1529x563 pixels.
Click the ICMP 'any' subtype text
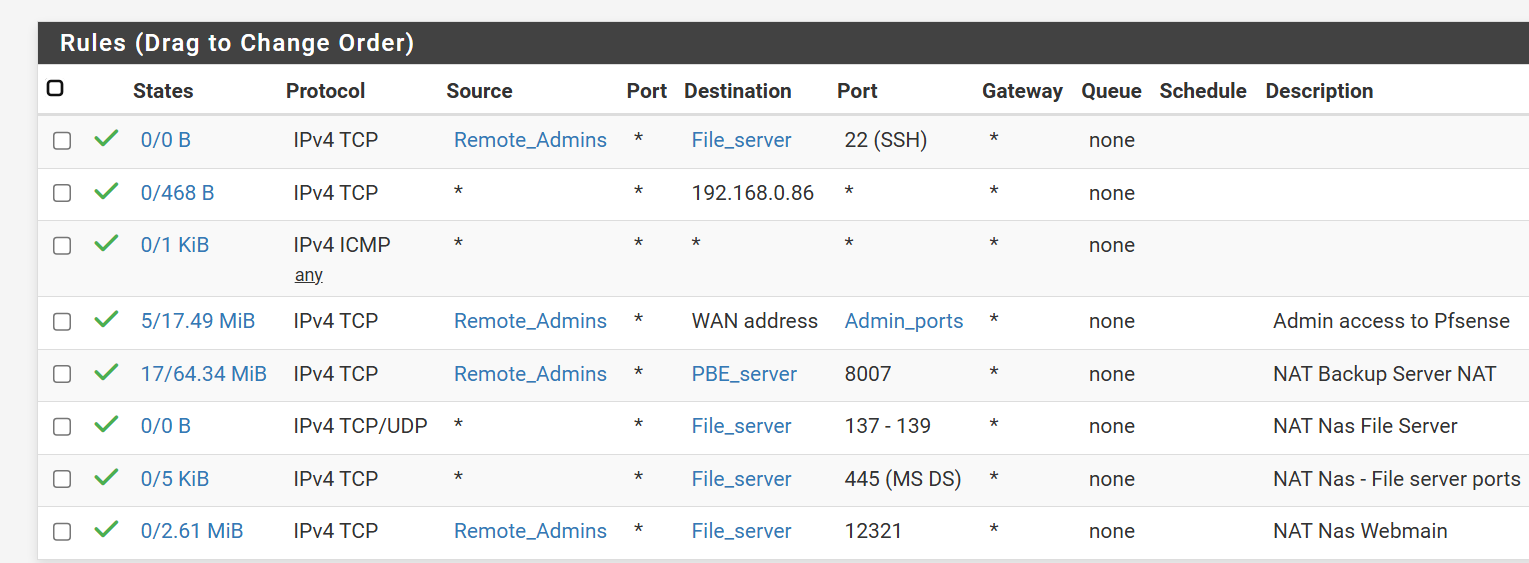tap(308, 275)
